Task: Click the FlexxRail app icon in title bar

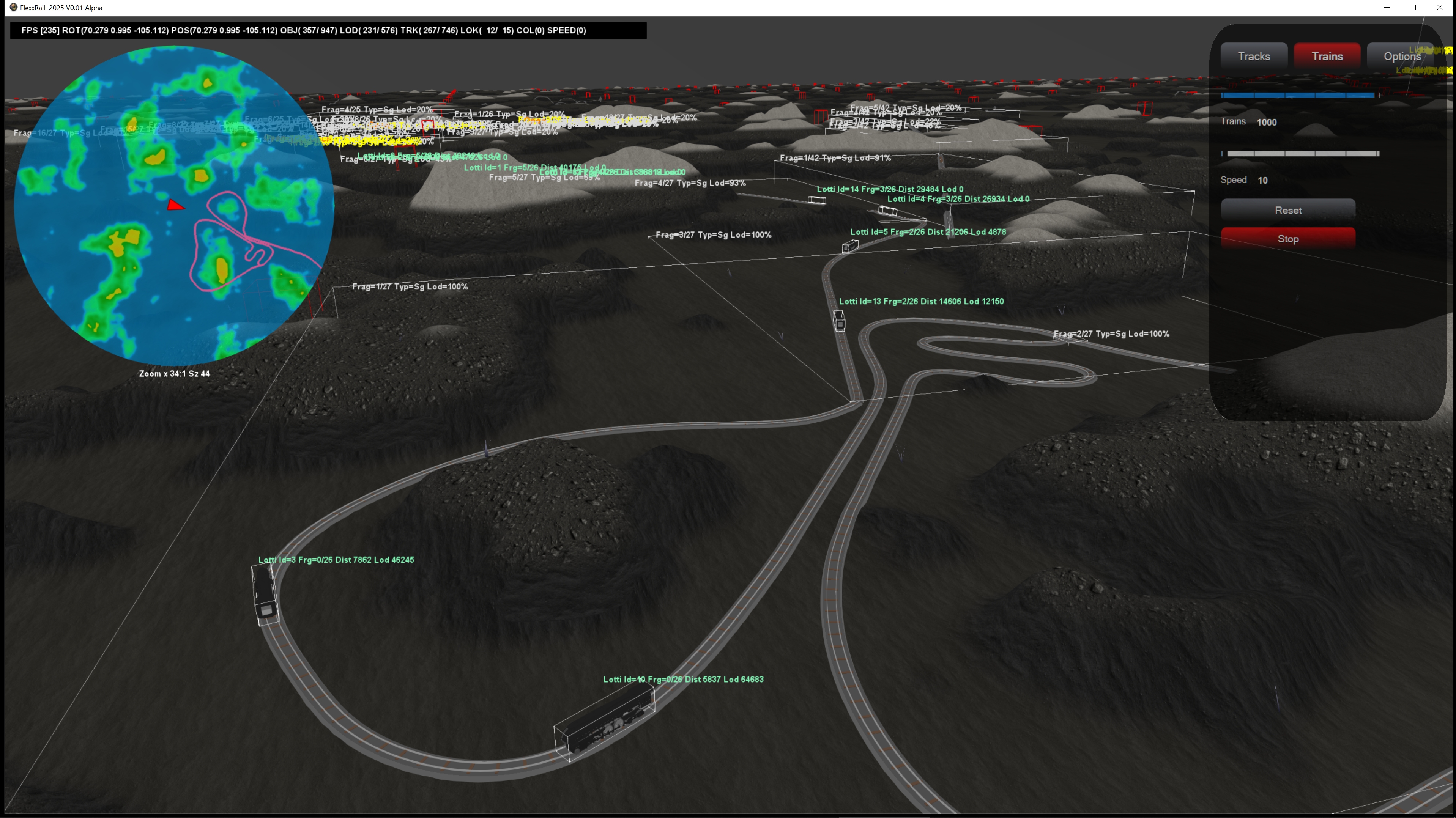Action: 14,7
